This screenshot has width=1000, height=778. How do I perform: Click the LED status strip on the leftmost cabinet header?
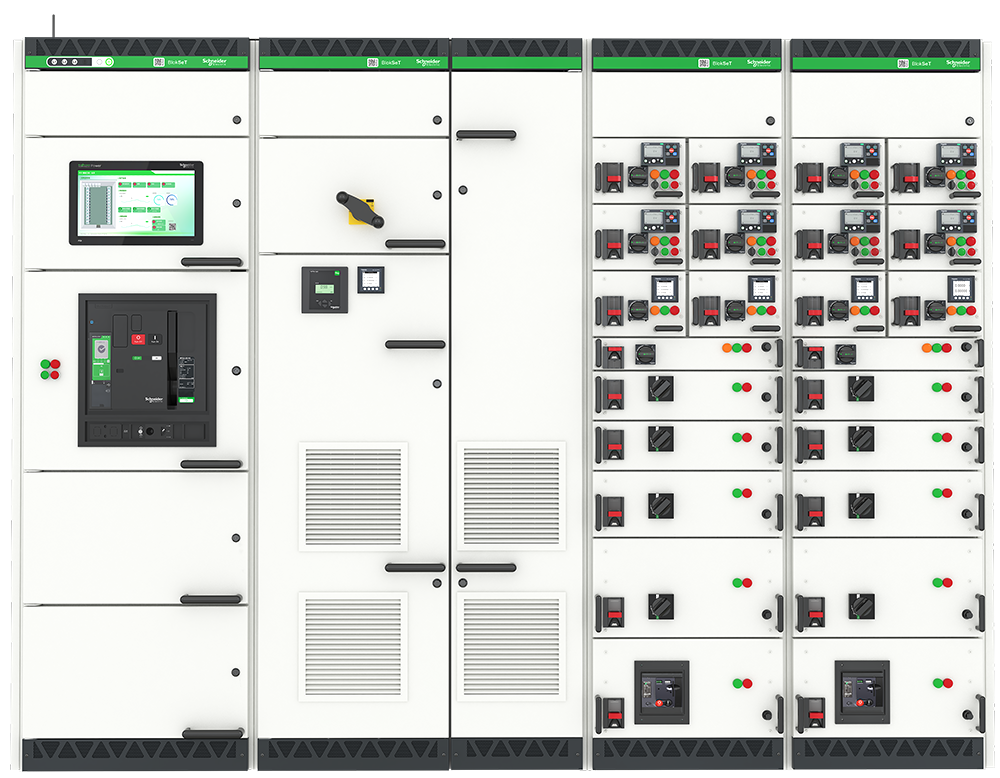pos(80,62)
